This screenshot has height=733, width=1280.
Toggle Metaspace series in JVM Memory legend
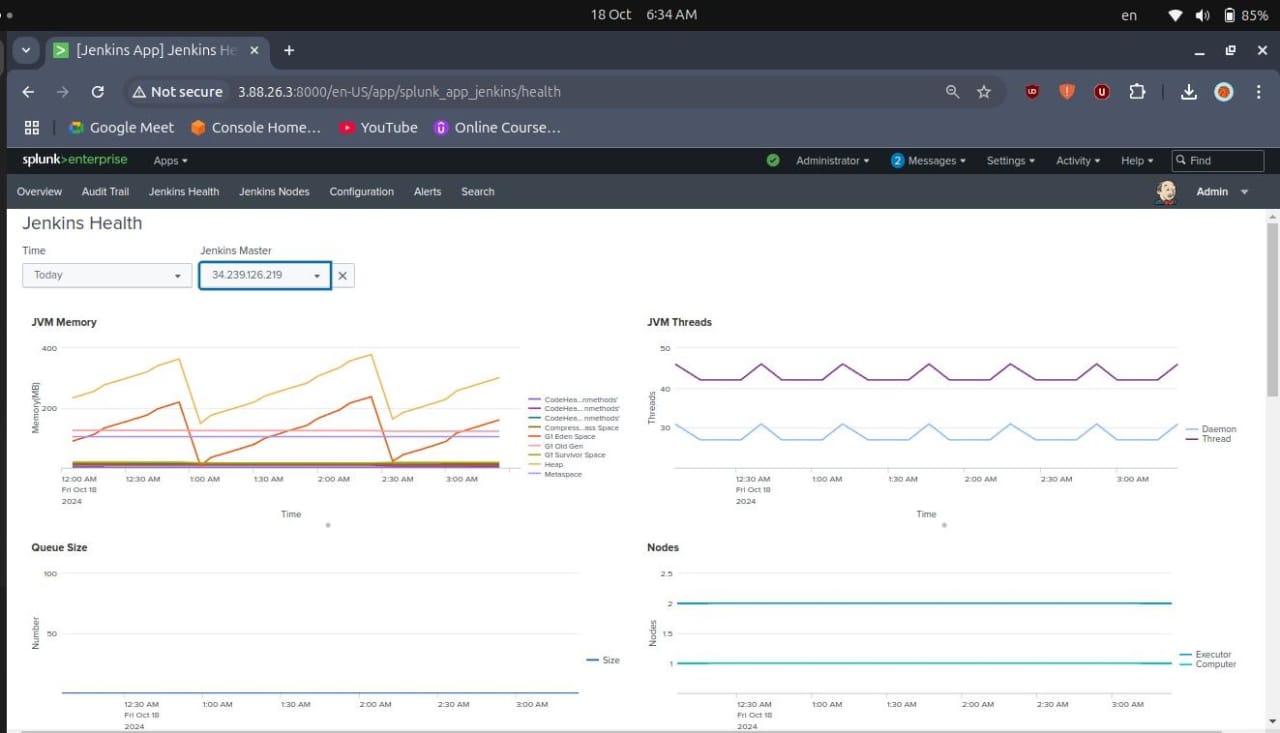click(x=555, y=474)
